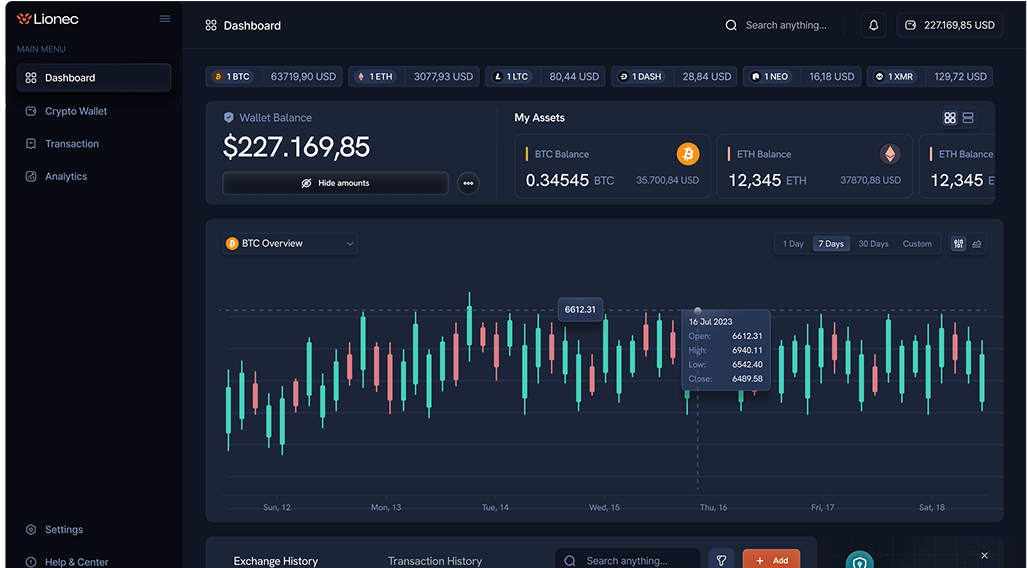The width and height of the screenshot is (1027, 568).
Task: Click the Bitcoin coin icon in BTC Balance
Action: click(688, 154)
